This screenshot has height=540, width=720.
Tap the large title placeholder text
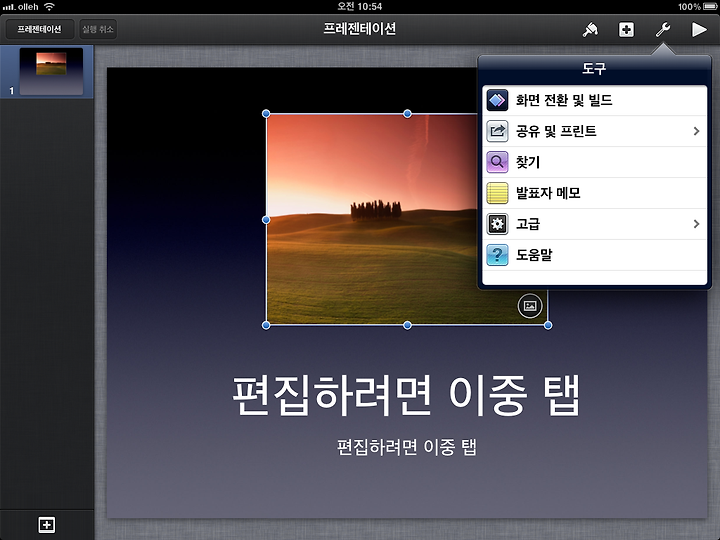[x=406, y=395]
